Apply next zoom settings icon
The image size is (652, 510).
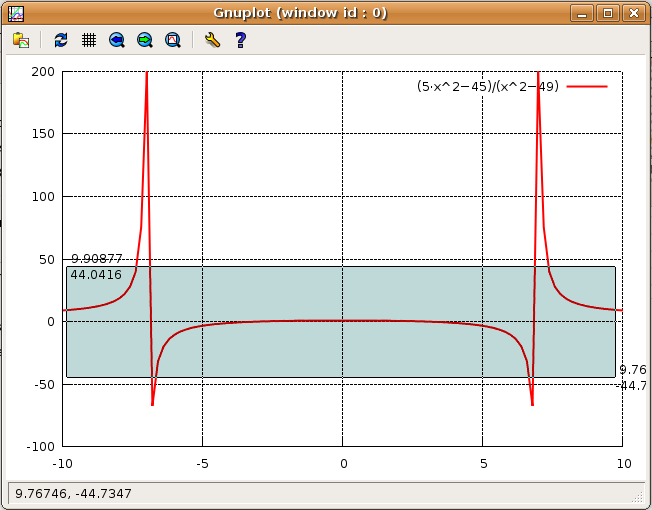click(145, 40)
